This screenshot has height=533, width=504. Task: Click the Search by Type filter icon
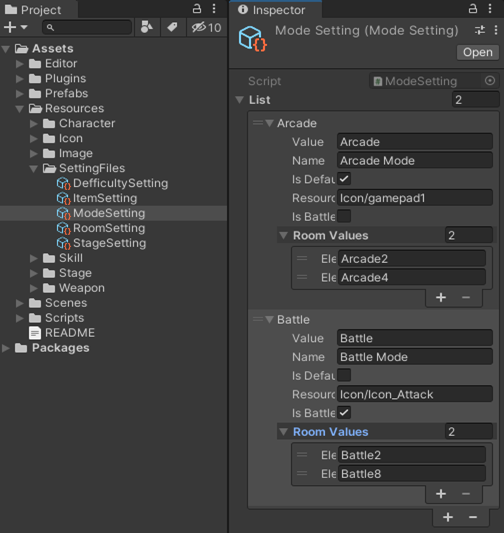(x=146, y=27)
